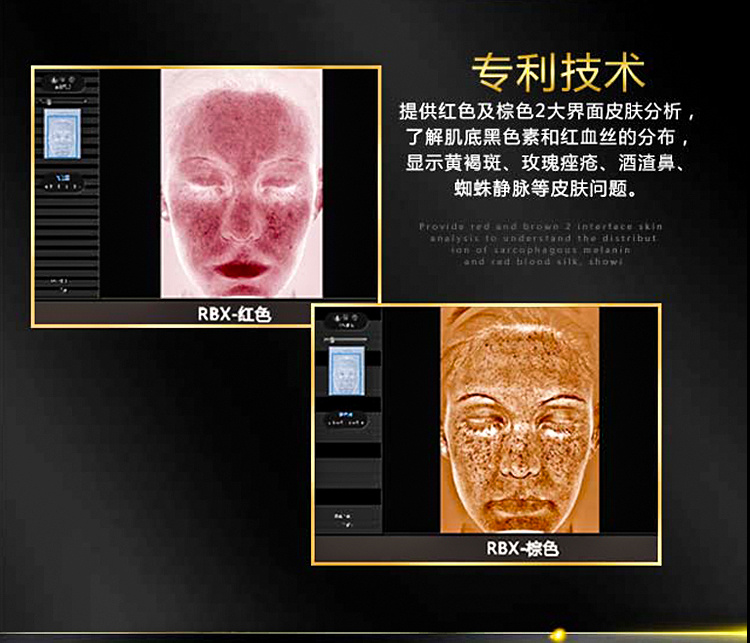Viewport: 750px width, 643px height.
Task: Click the 专利技术 heading
Action: point(558,73)
